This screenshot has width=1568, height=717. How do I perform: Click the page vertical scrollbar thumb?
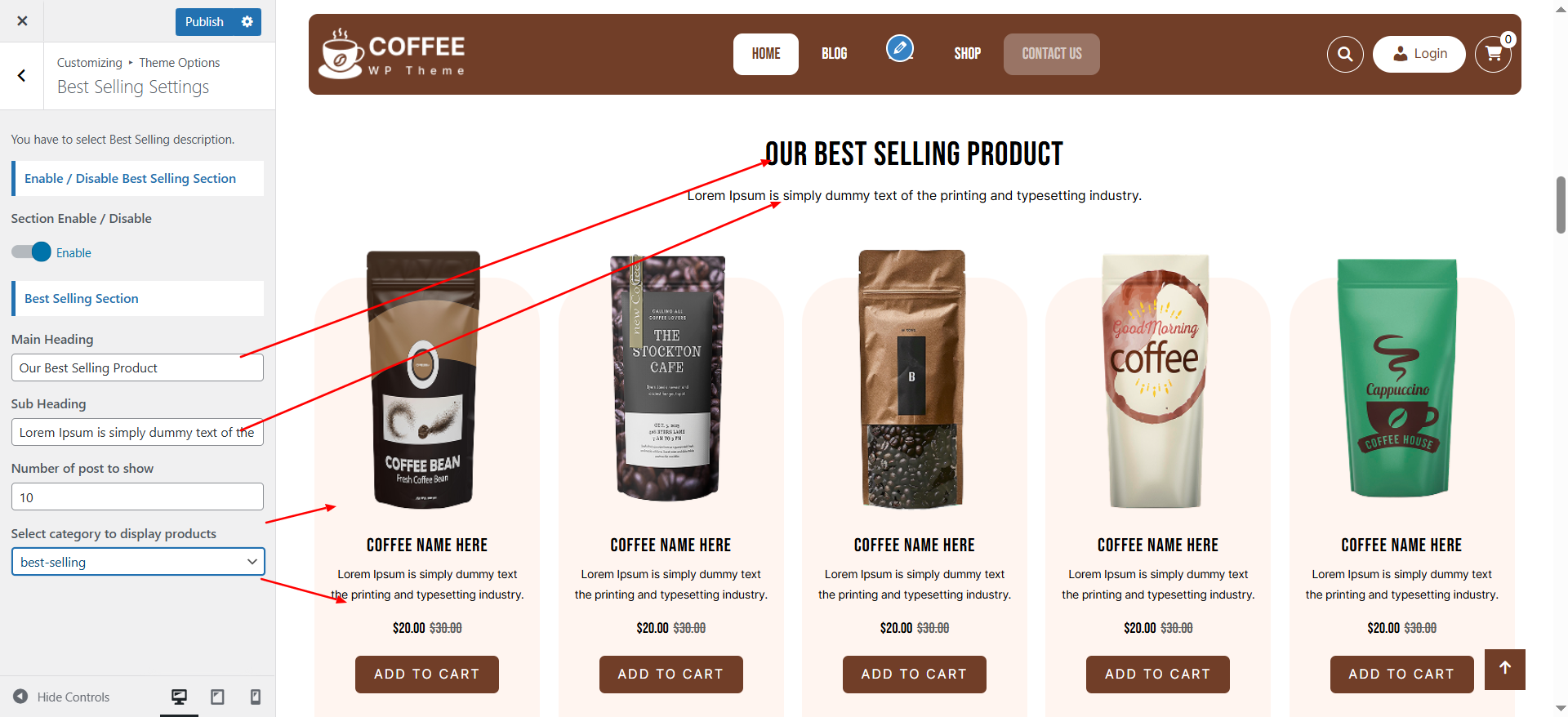pyautogui.click(x=1561, y=205)
